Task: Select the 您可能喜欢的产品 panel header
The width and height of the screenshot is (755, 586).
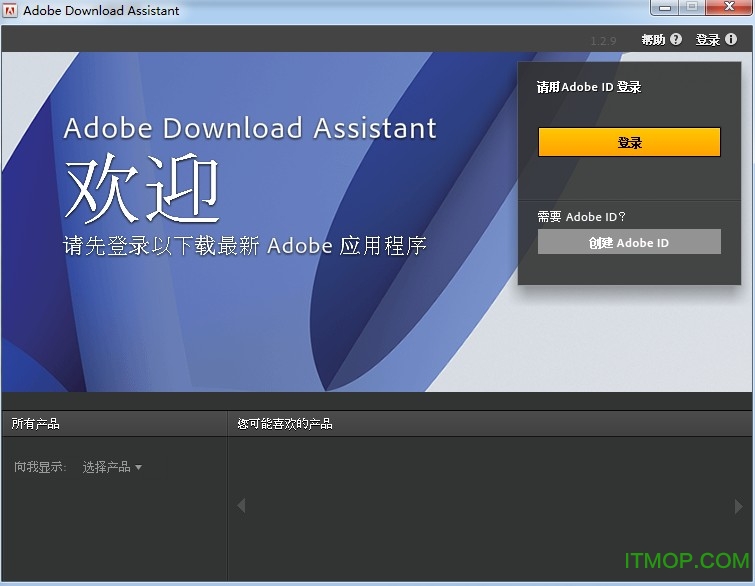Action: [285, 424]
